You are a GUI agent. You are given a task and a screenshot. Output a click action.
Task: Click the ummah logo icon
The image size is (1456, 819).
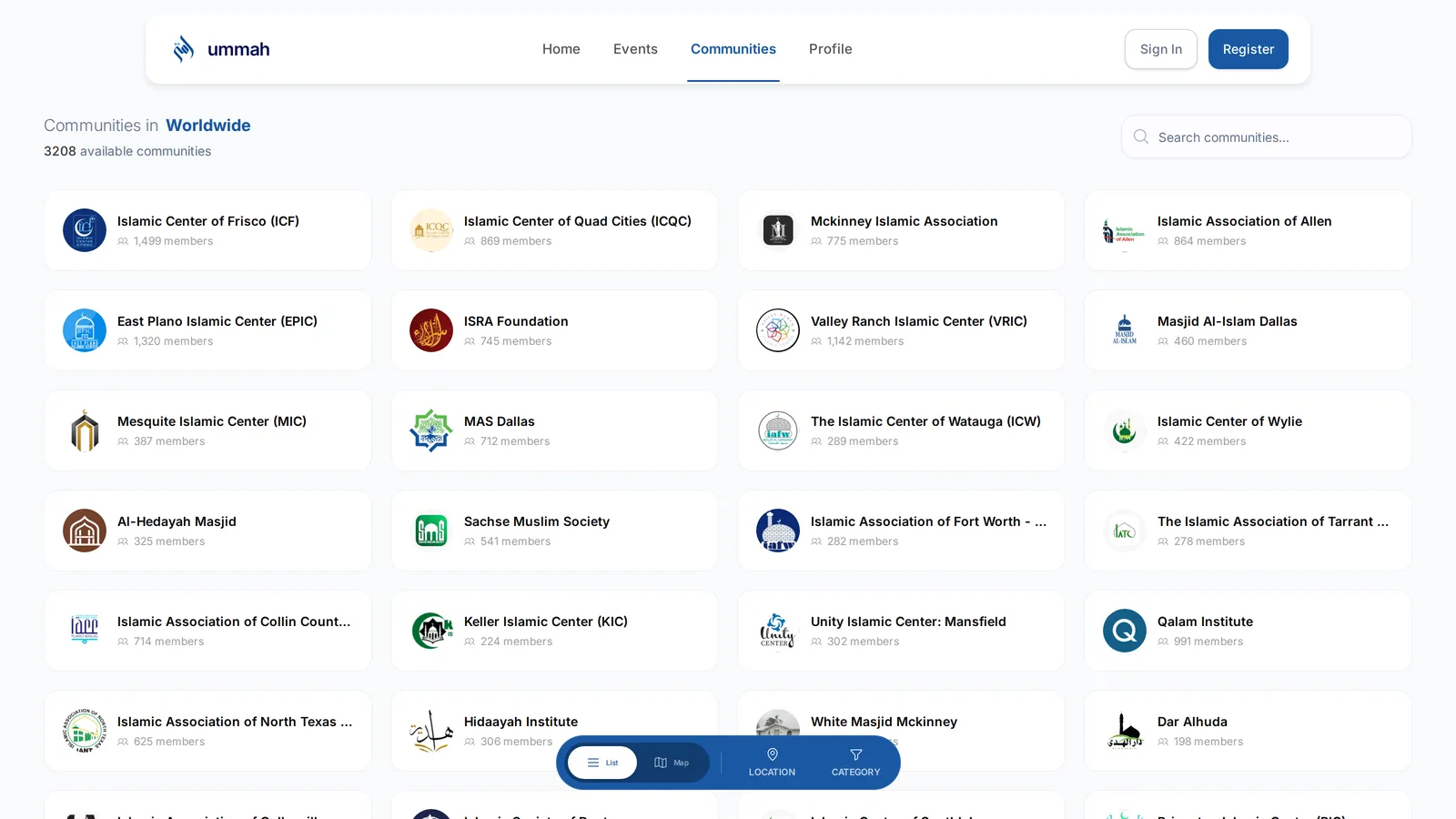click(x=184, y=49)
